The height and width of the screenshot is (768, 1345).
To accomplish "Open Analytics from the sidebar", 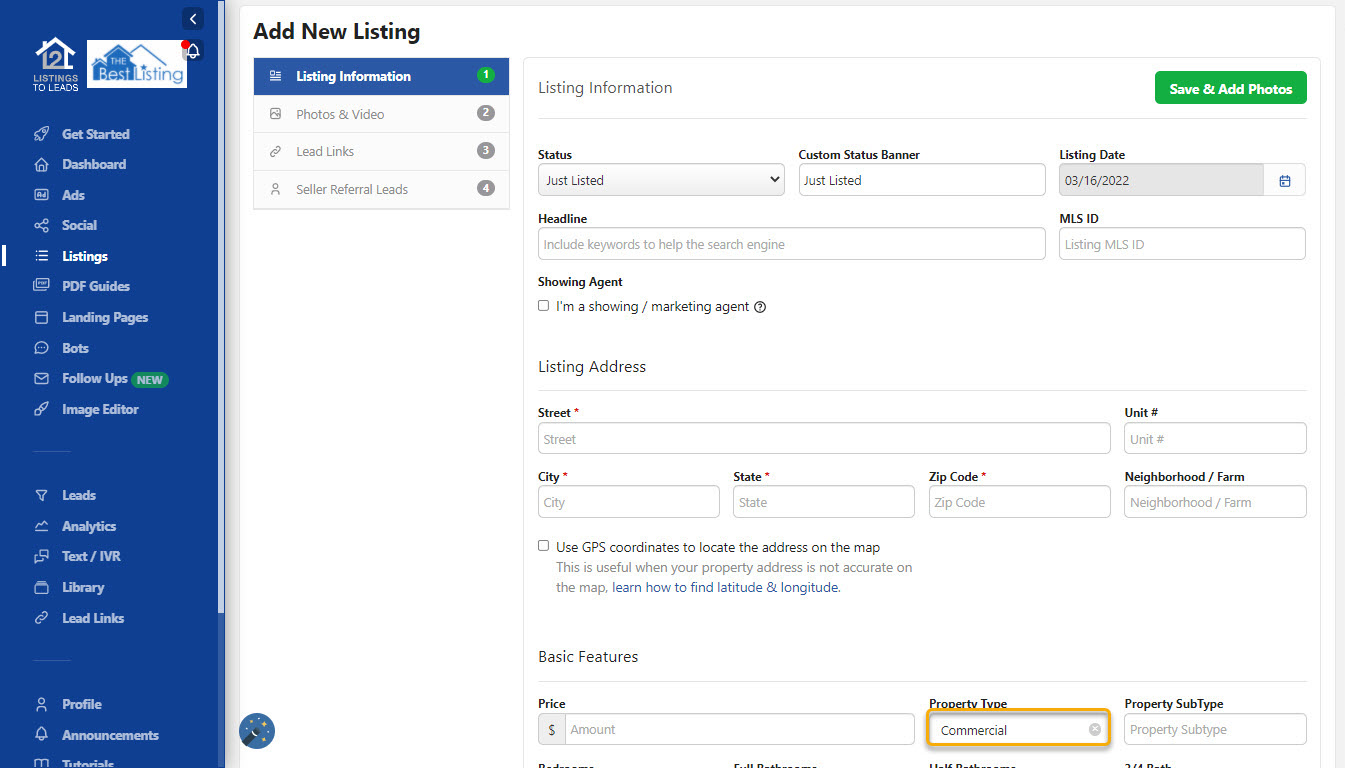I will click(87, 525).
